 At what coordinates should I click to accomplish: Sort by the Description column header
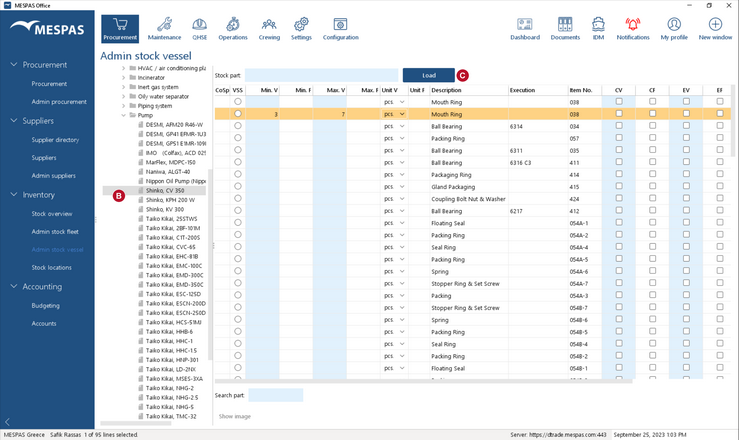(x=469, y=90)
